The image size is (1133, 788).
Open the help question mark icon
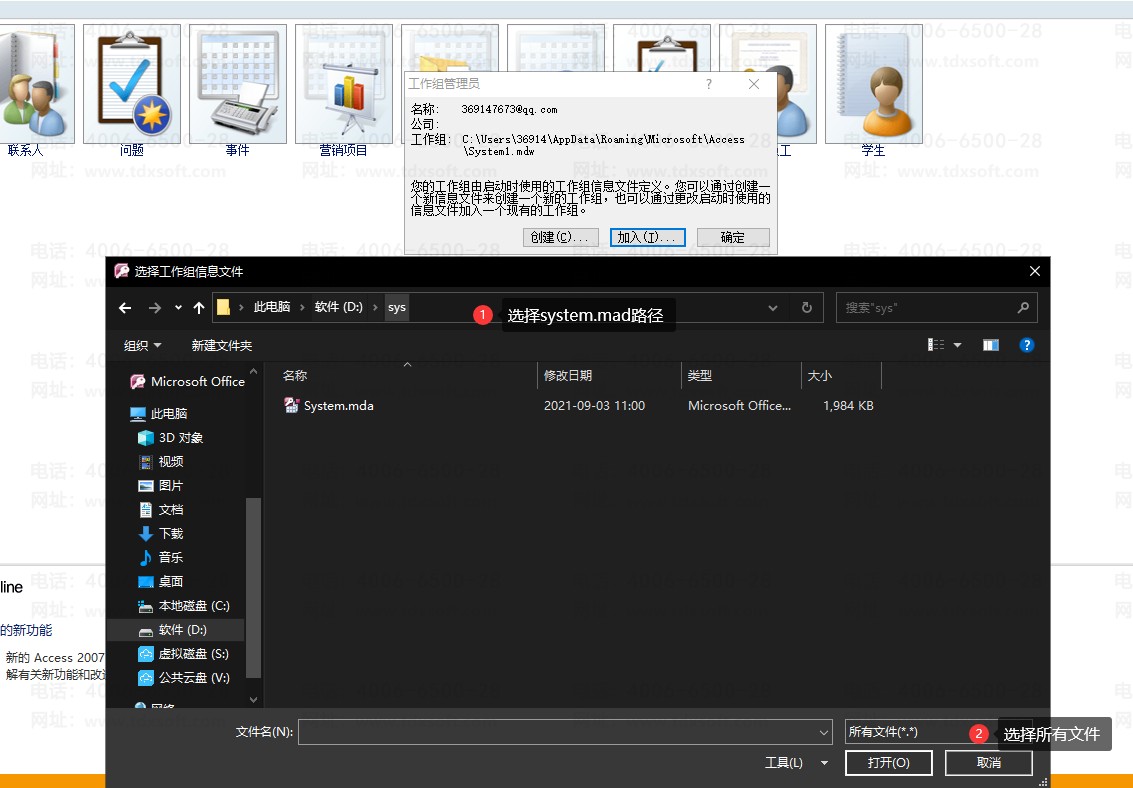1026,345
